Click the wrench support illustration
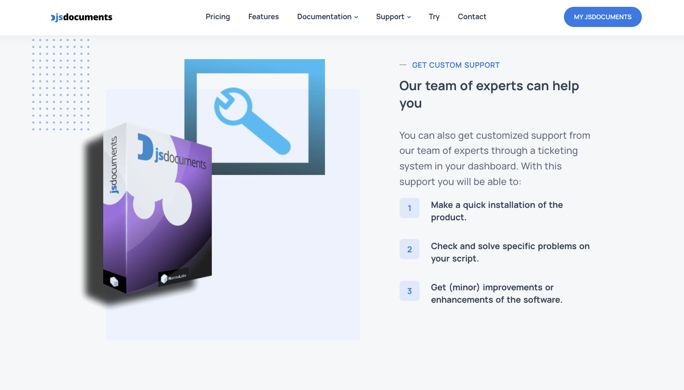The width and height of the screenshot is (684, 390). point(254,117)
